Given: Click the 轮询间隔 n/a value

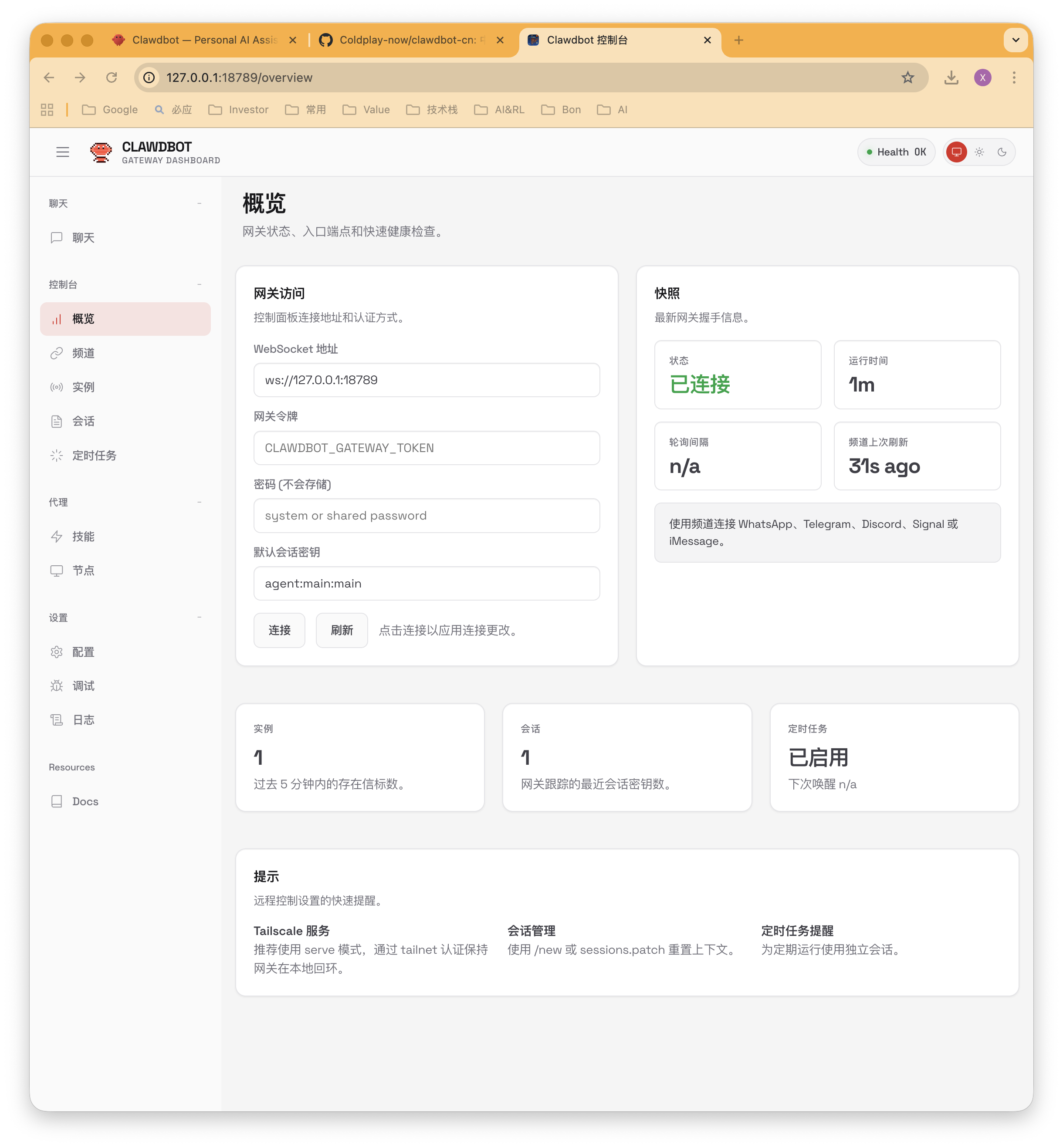Looking at the screenshot, I should coord(684,466).
